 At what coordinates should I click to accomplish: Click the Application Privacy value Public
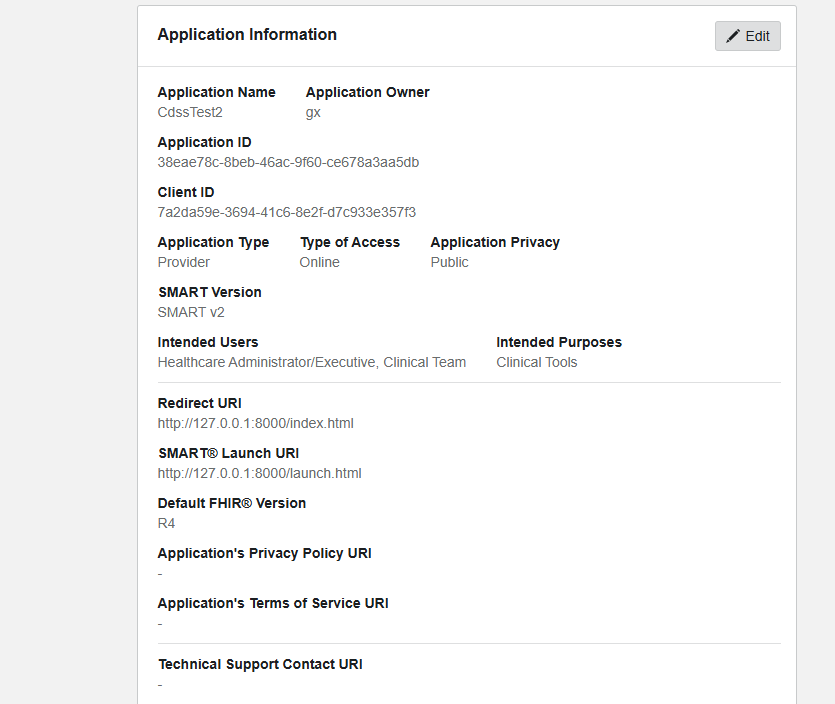pos(449,262)
